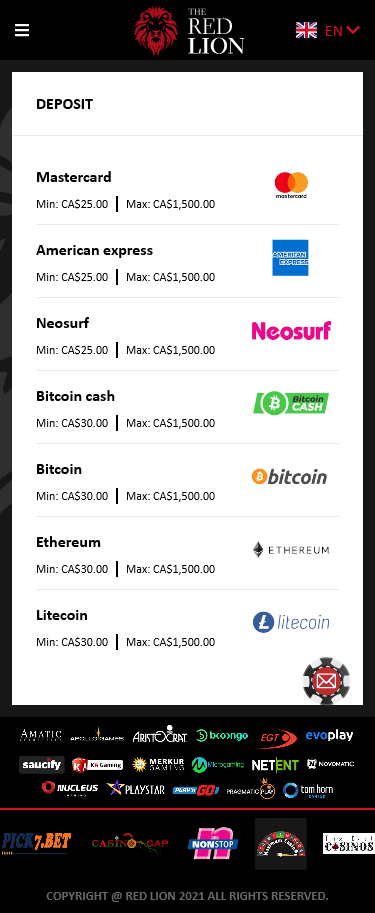Select the Ethereum logo
The image size is (375, 913).
(x=291, y=550)
